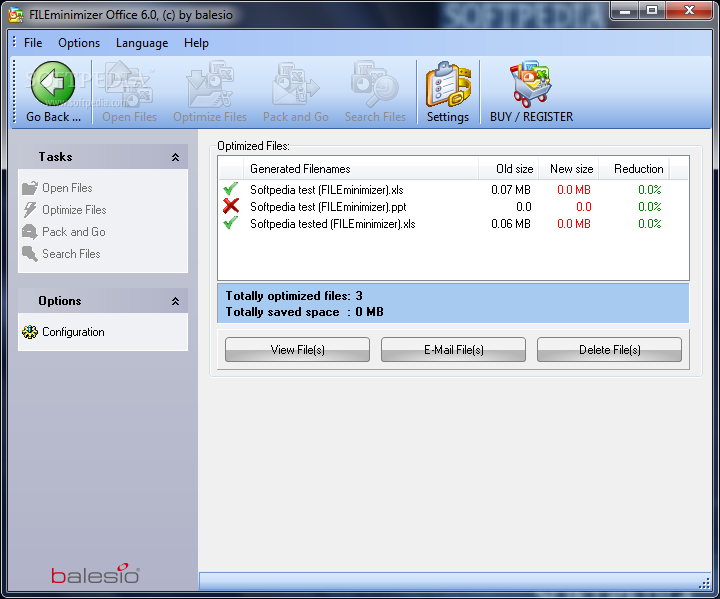Click the Optimize Files lightning icon in Tasks
720x599 pixels.
click(x=30, y=209)
